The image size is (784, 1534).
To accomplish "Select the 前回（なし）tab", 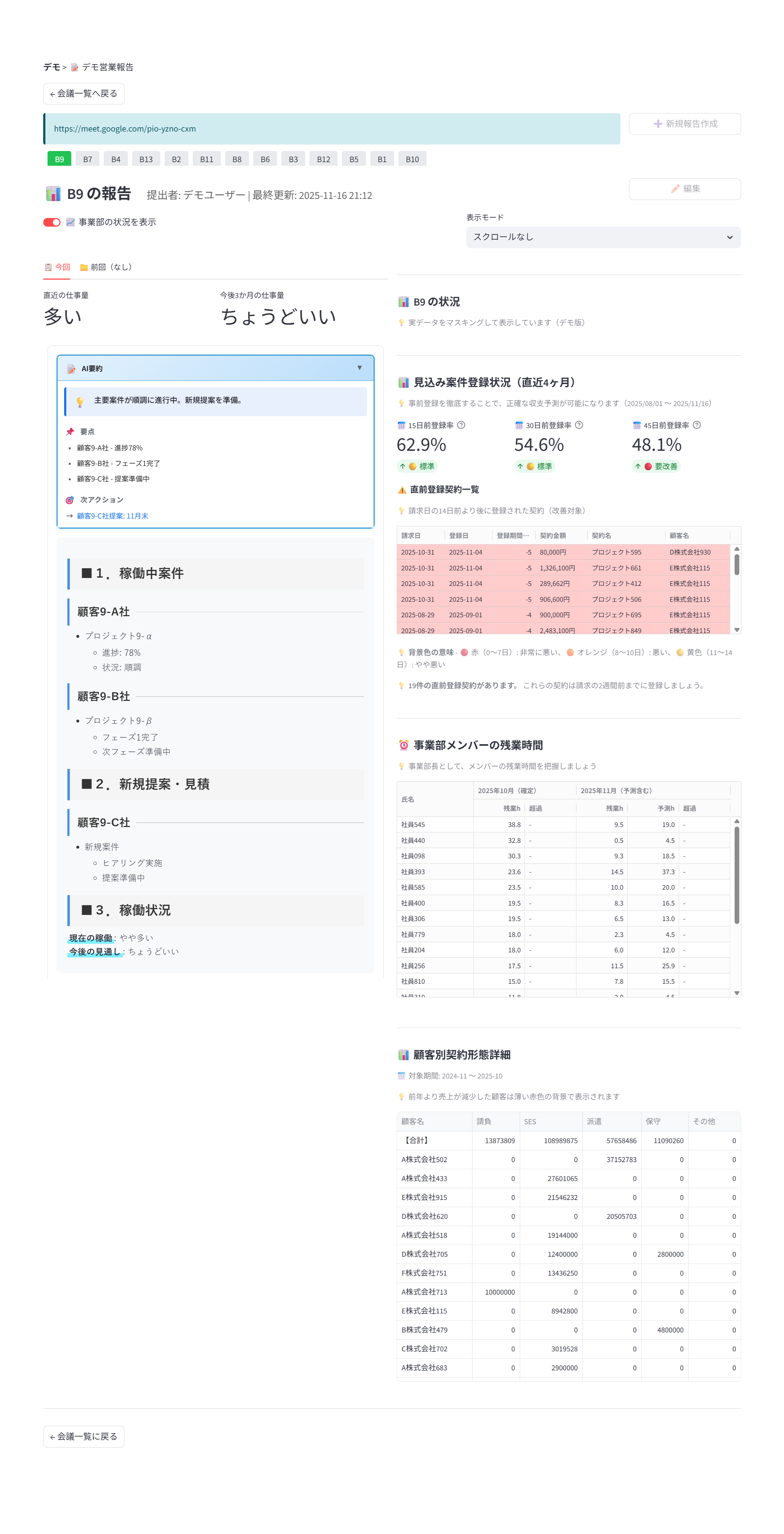I will tap(106, 267).
